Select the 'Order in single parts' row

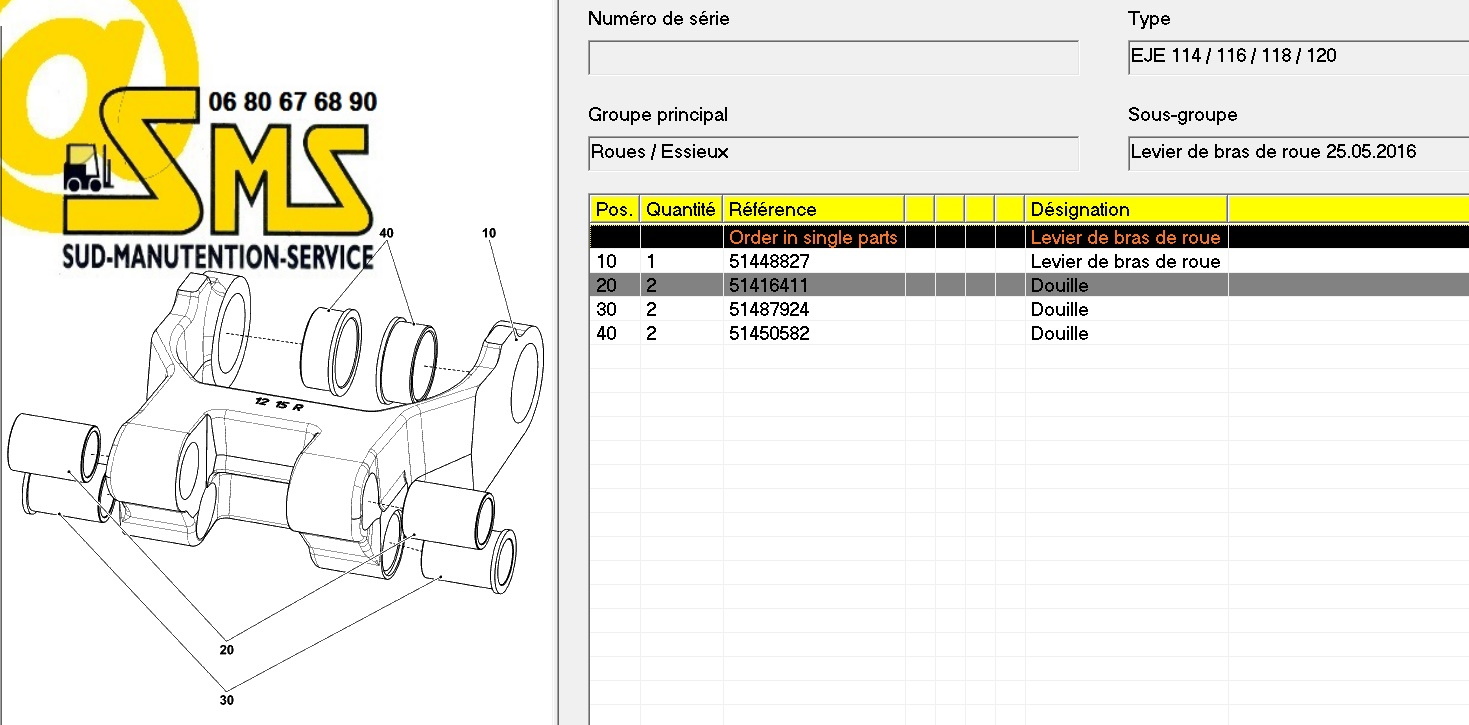(x=1029, y=237)
